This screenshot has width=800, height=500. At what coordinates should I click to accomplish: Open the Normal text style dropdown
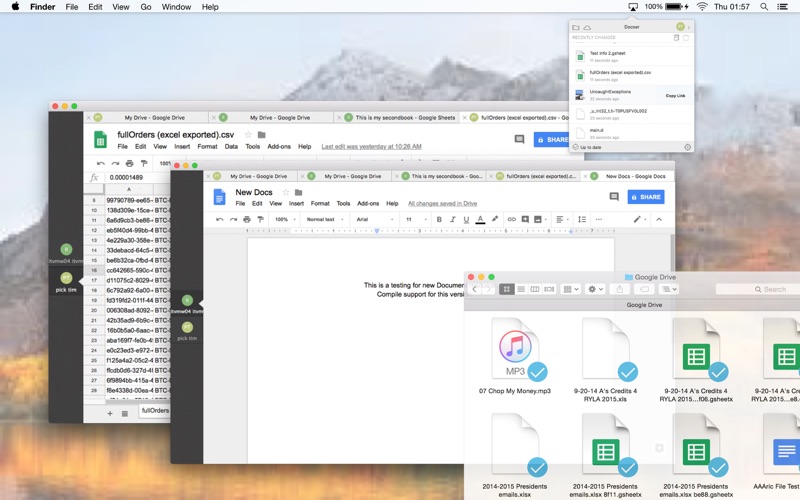324,219
